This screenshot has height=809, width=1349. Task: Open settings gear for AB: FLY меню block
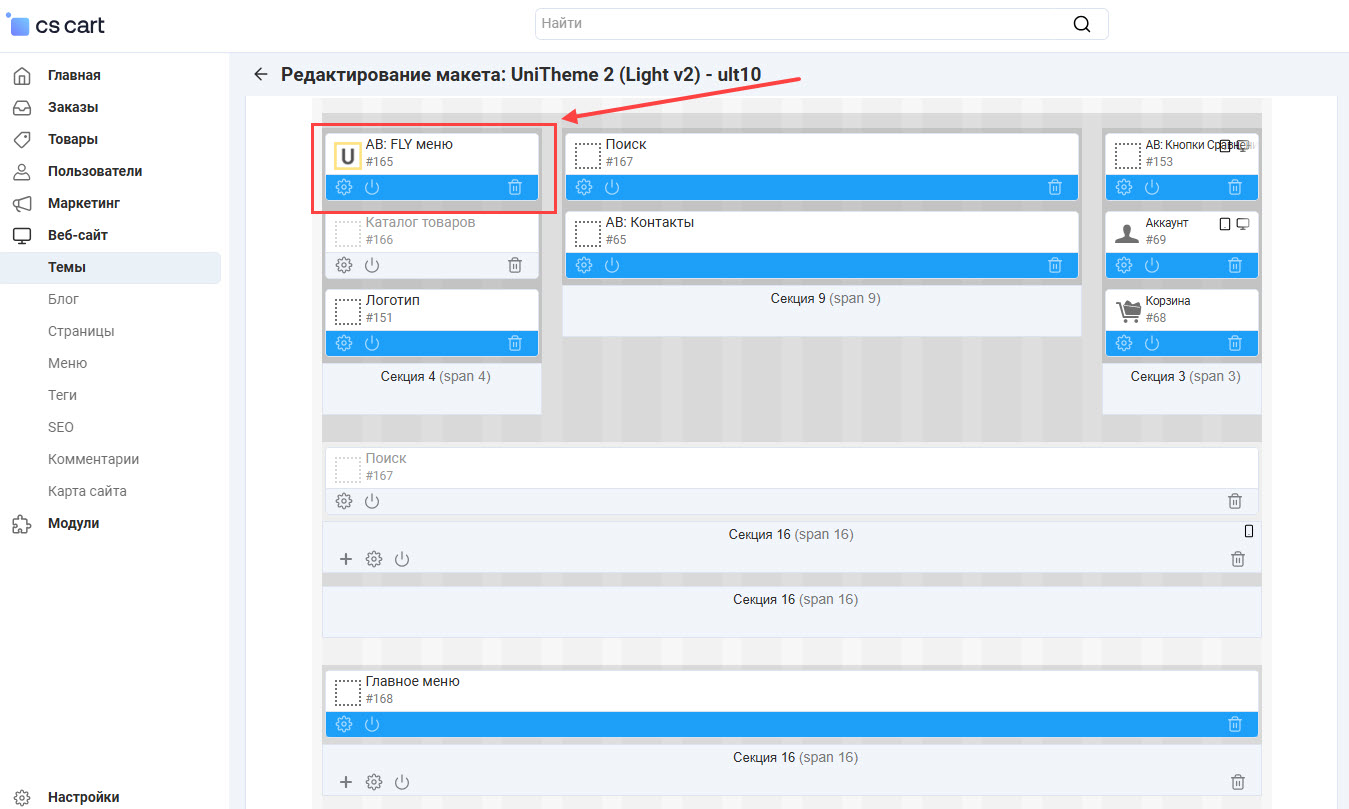click(344, 187)
